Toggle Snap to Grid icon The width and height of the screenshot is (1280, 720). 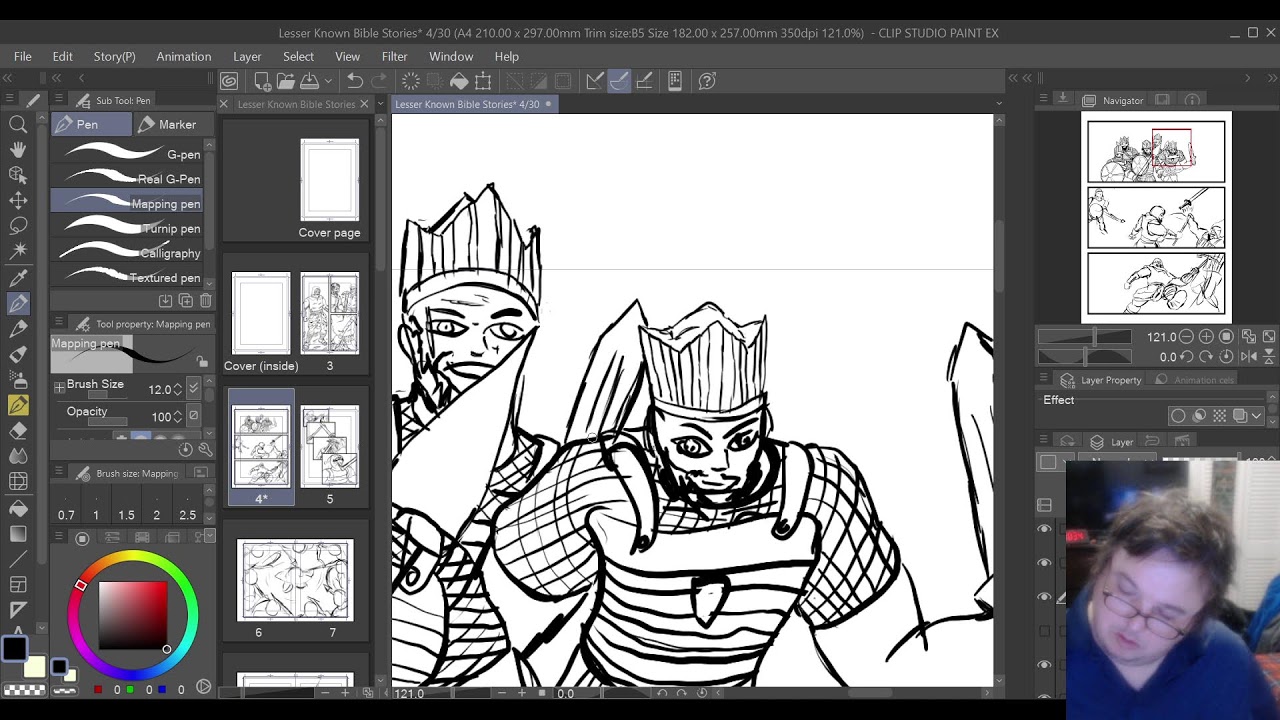pyautogui.click(x=644, y=81)
